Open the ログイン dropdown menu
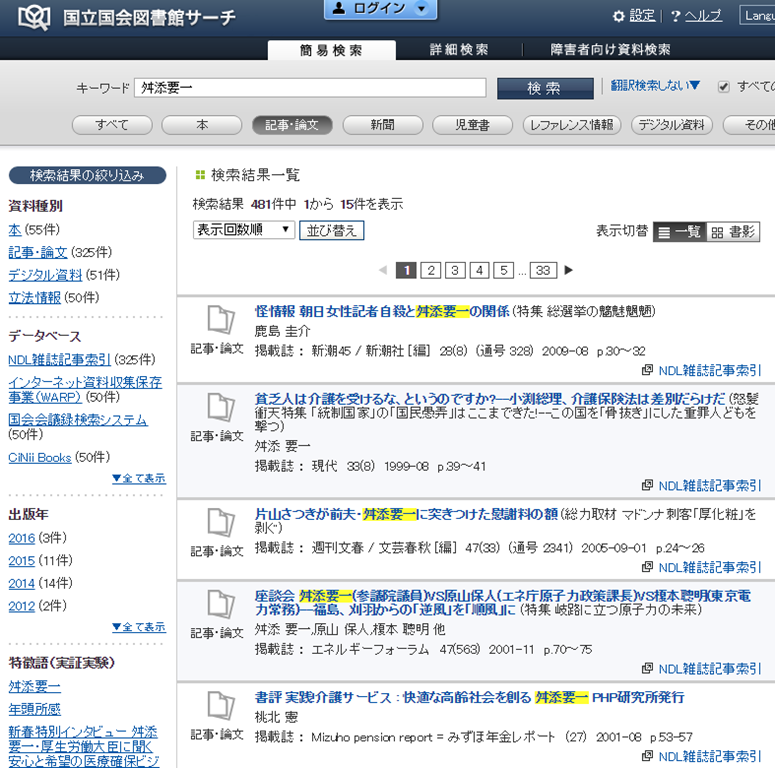The height and width of the screenshot is (768, 775). pos(380,9)
